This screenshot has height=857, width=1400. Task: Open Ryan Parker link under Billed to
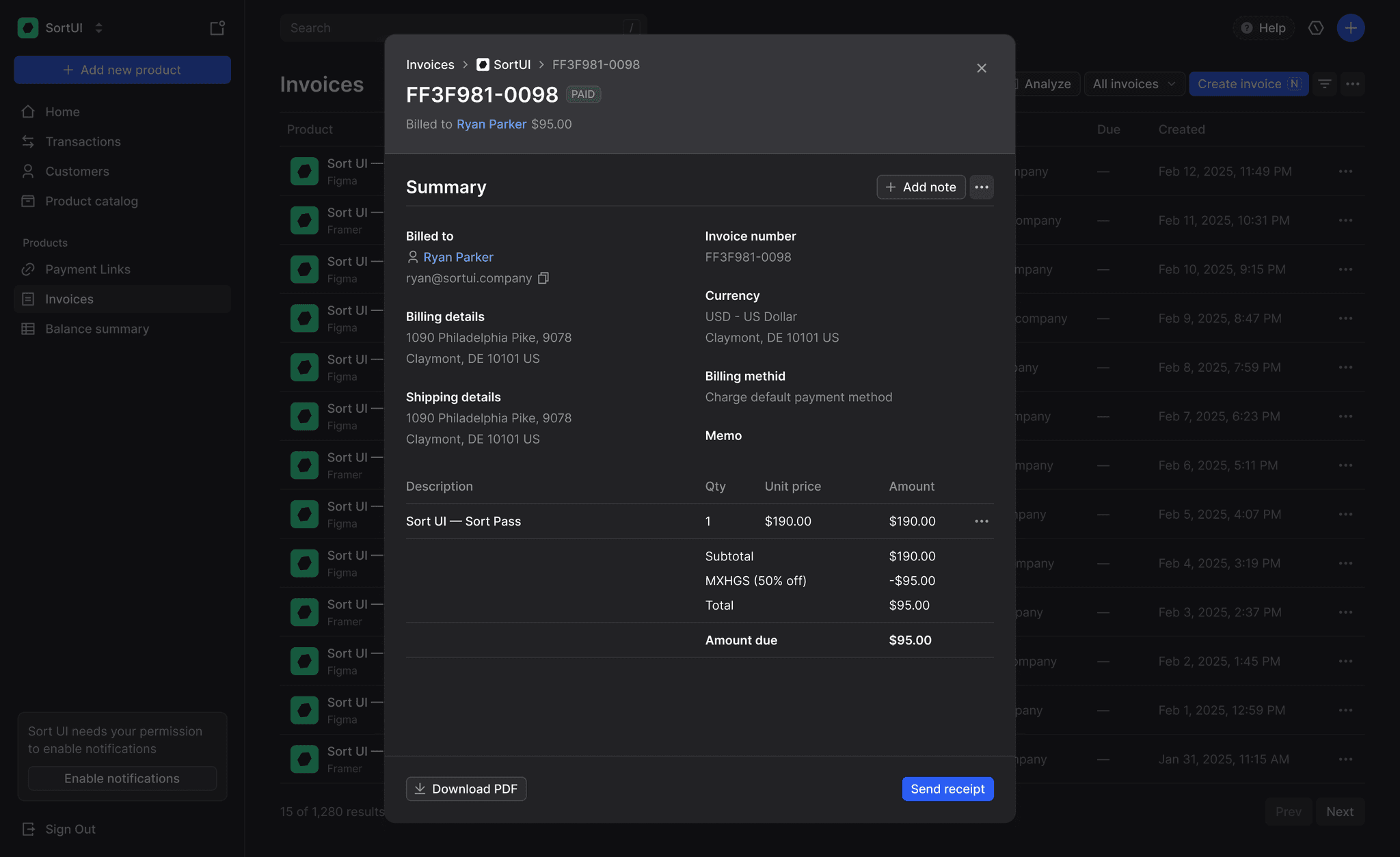458,257
